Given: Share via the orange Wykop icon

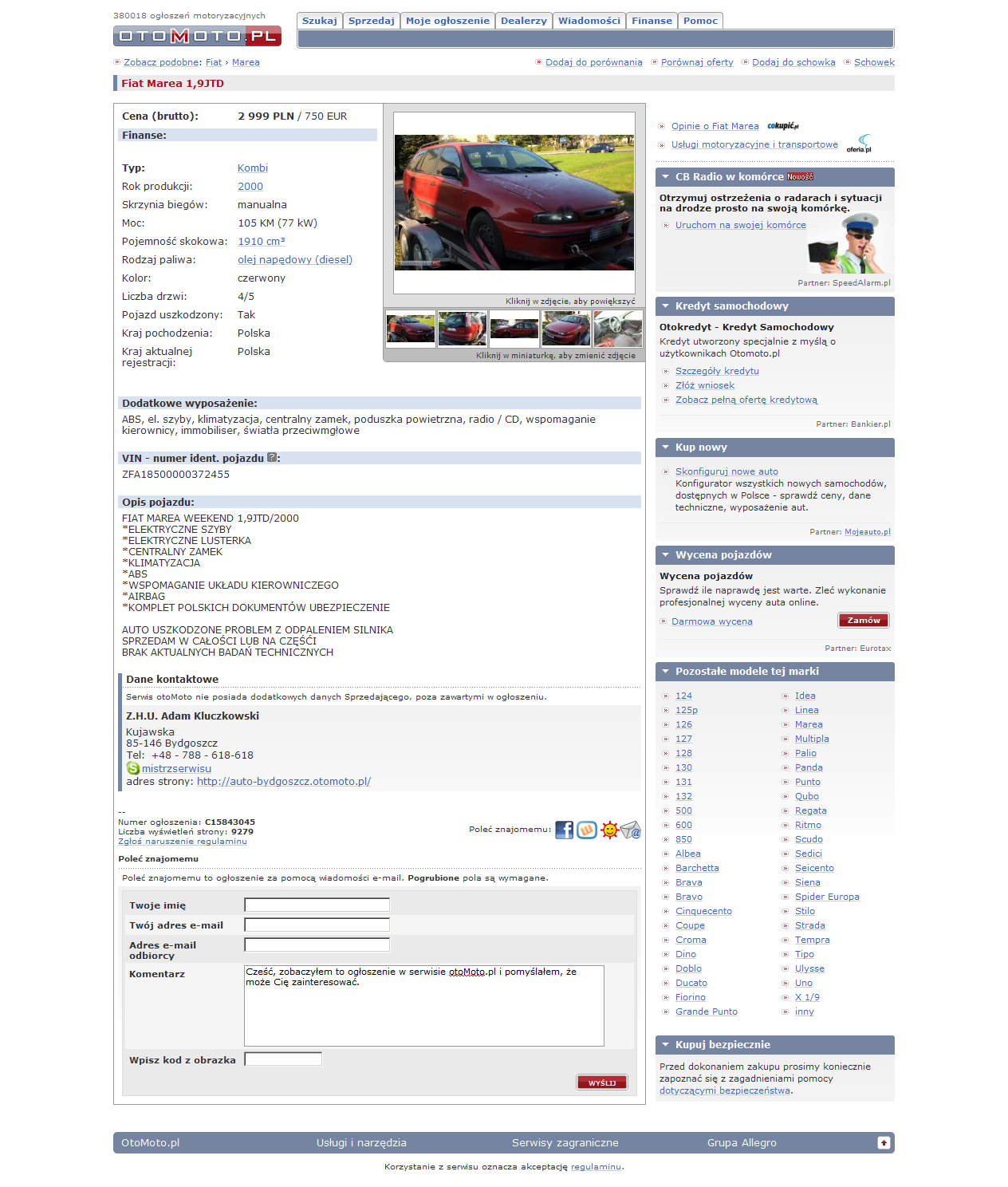Looking at the screenshot, I should tap(587, 830).
